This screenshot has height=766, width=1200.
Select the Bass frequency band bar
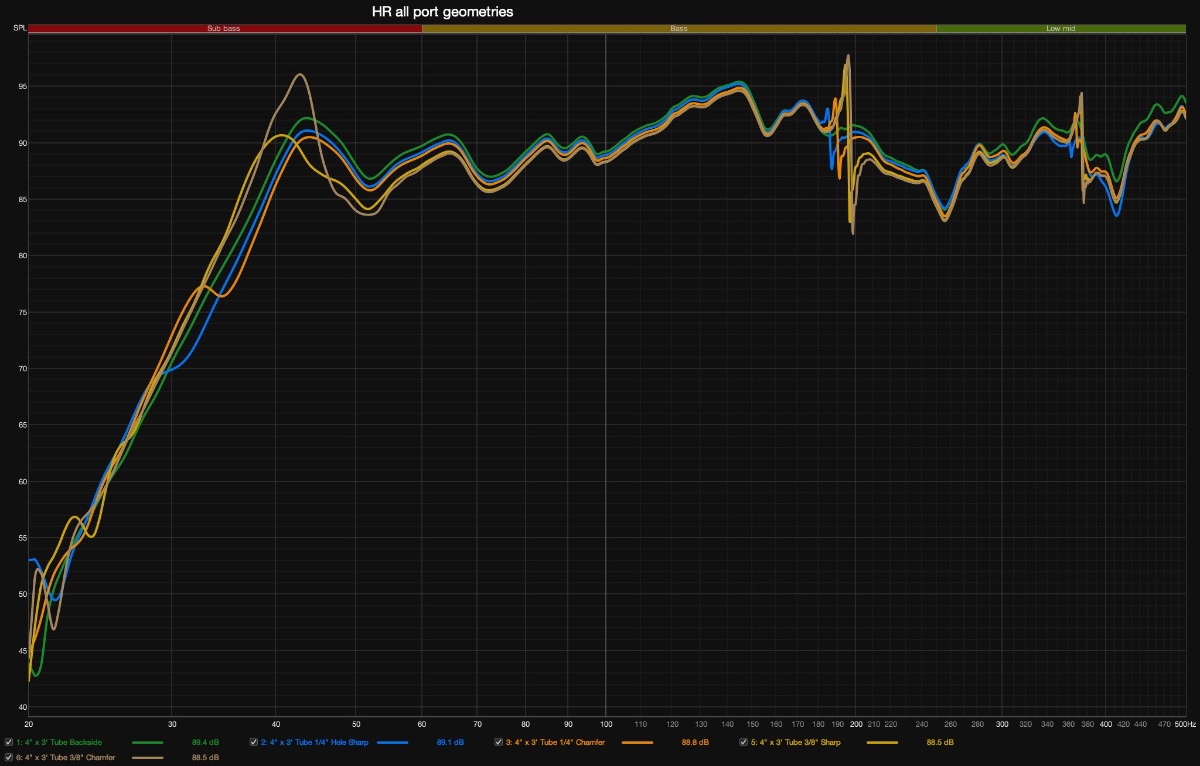click(x=679, y=29)
